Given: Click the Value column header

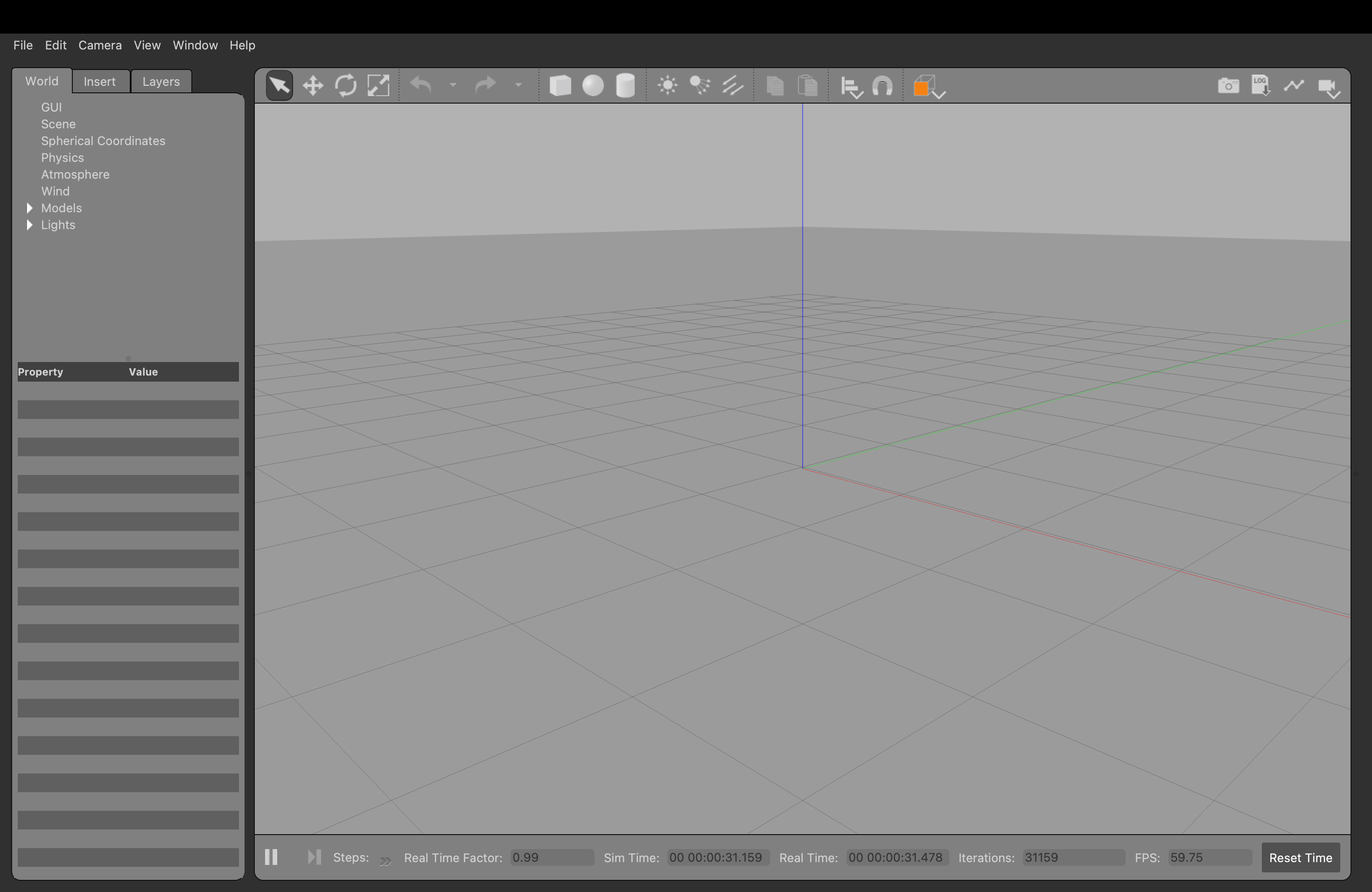Looking at the screenshot, I should 144,372.
